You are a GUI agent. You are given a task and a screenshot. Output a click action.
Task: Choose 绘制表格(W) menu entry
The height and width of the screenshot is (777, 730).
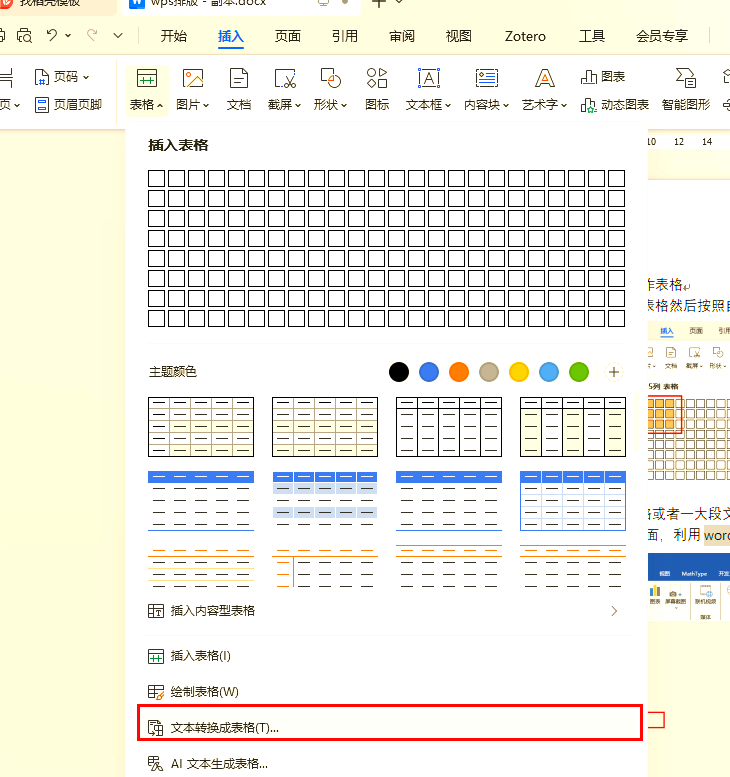tap(387, 692)
